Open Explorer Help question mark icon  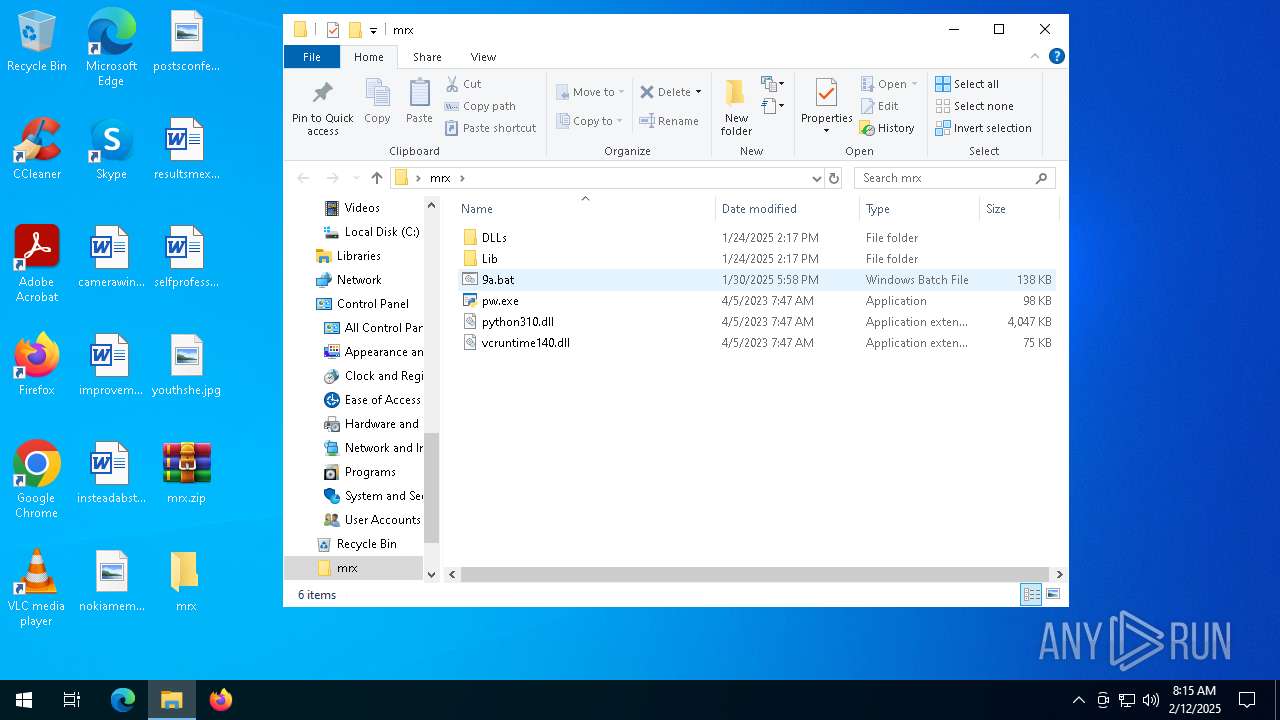[1056, 56]
